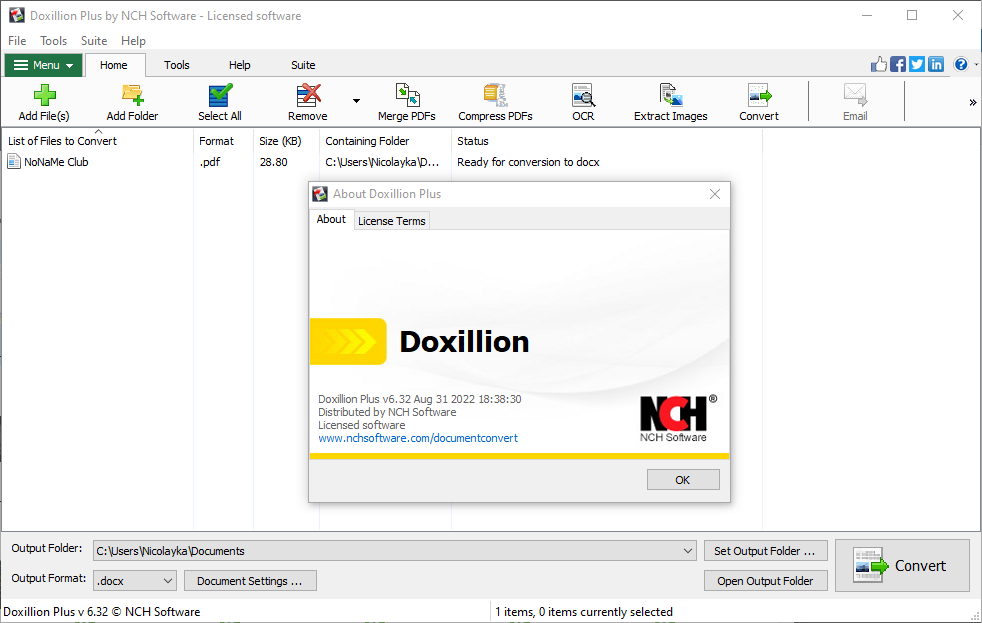Switch to the Home ribbon tab

coord(114,65)
